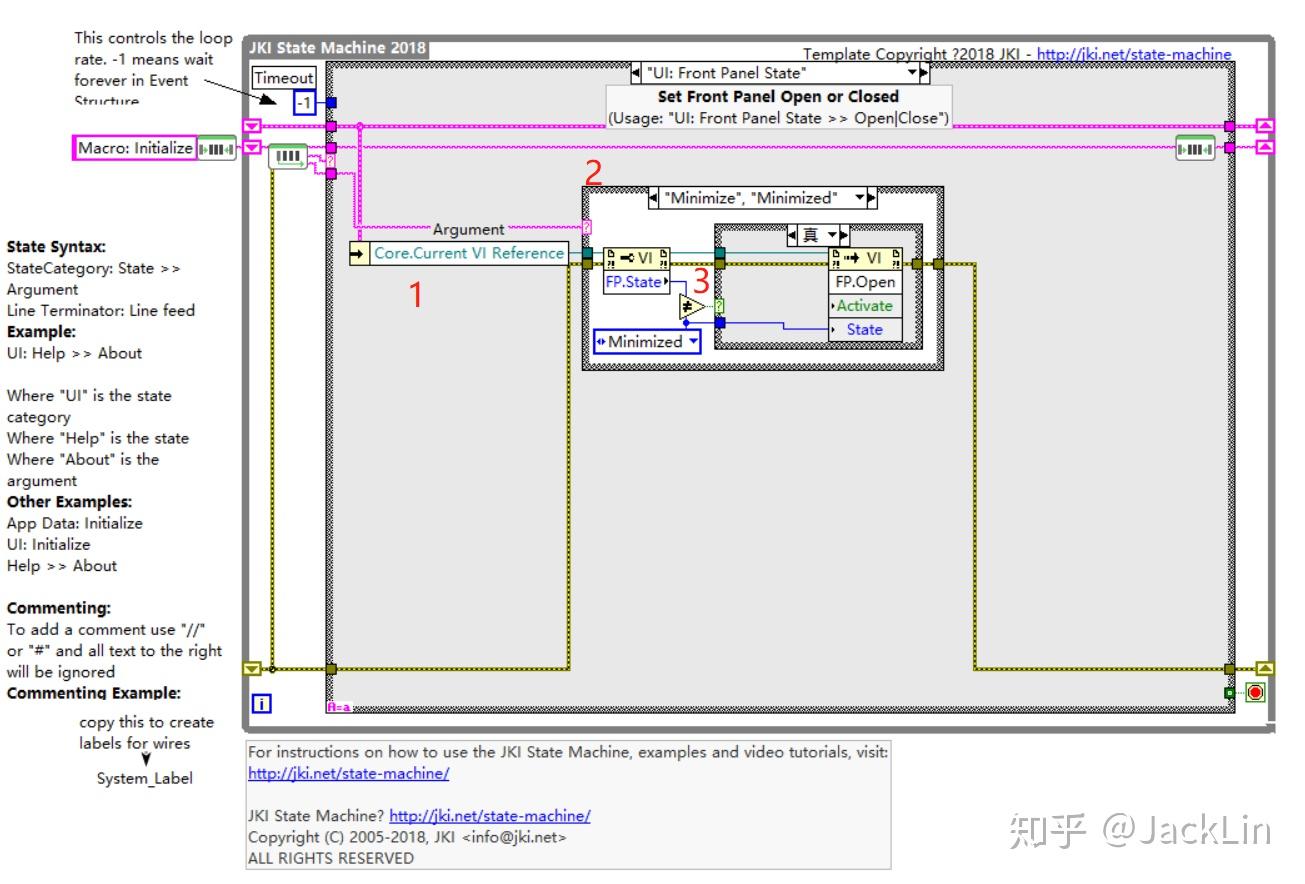Click the next-case arrow on Front Panel State selector
The height and width of the screenshot is (884, 1305).
(x=925, y=72)
